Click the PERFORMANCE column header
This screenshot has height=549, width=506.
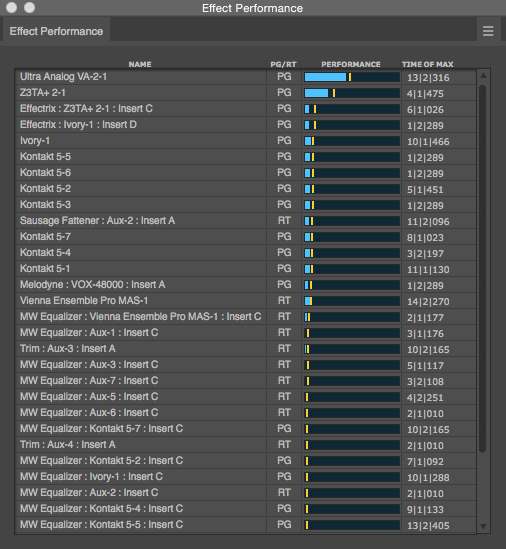(351, 64)
